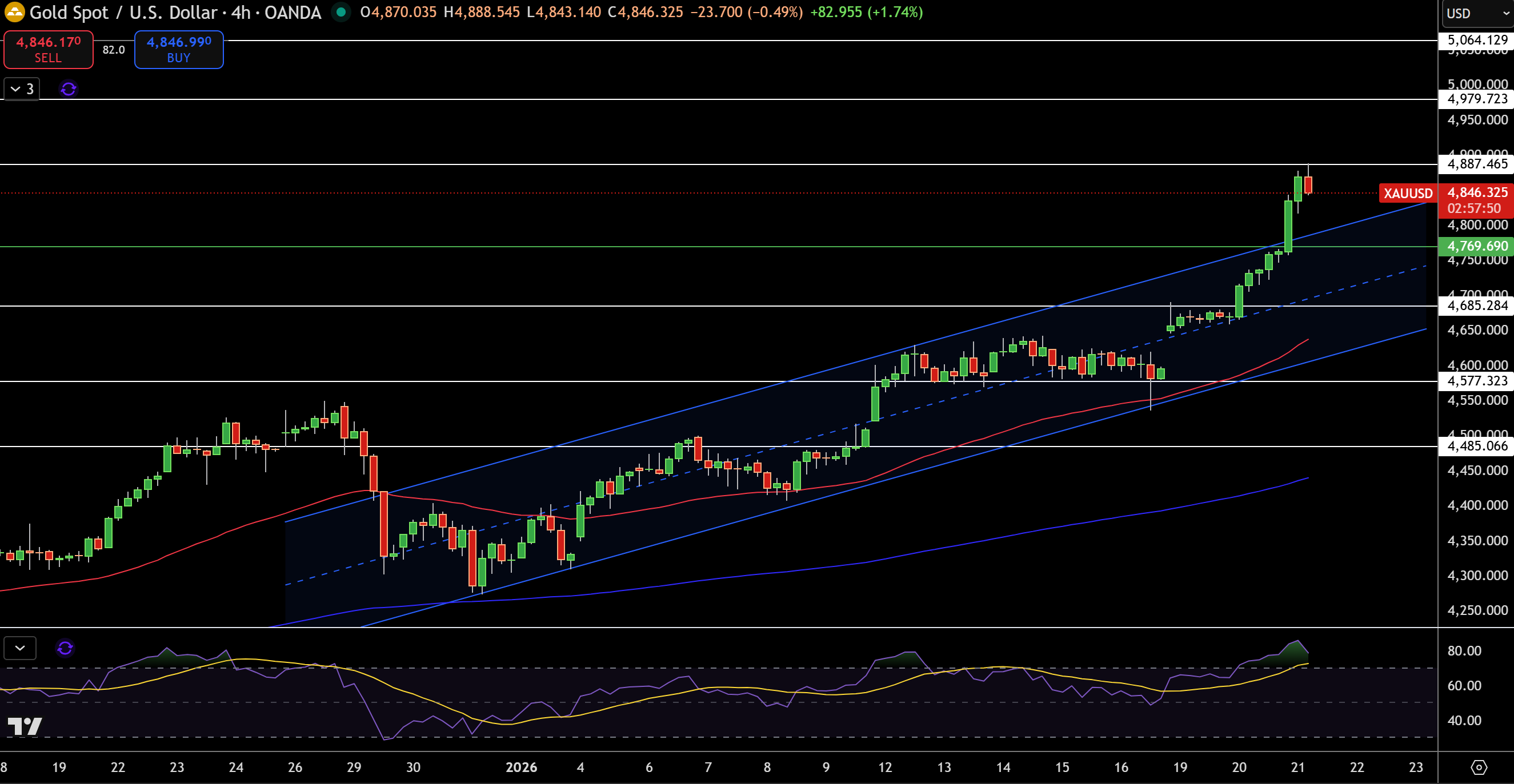
Task: Click the SELL 4,846.170 button
Action: (48, 50)
